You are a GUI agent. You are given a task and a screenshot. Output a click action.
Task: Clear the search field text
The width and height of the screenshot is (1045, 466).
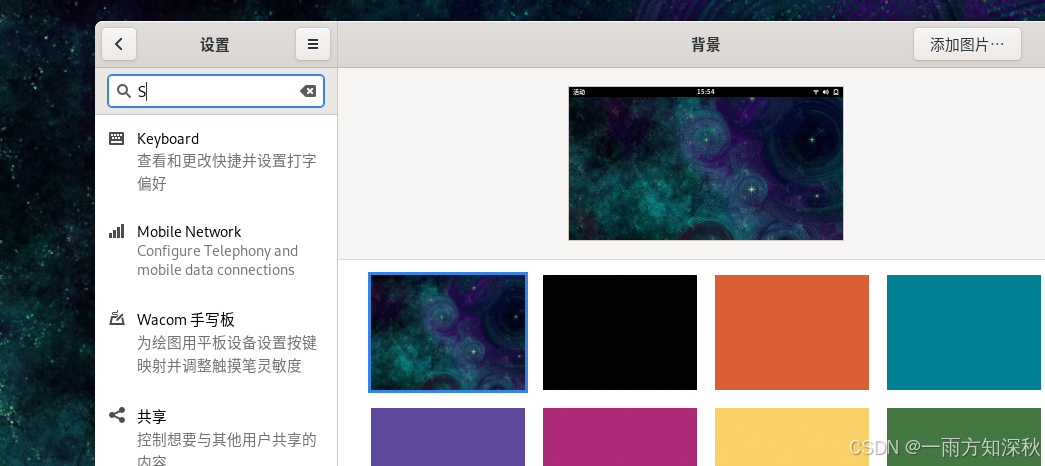click(x=308, y=91)
